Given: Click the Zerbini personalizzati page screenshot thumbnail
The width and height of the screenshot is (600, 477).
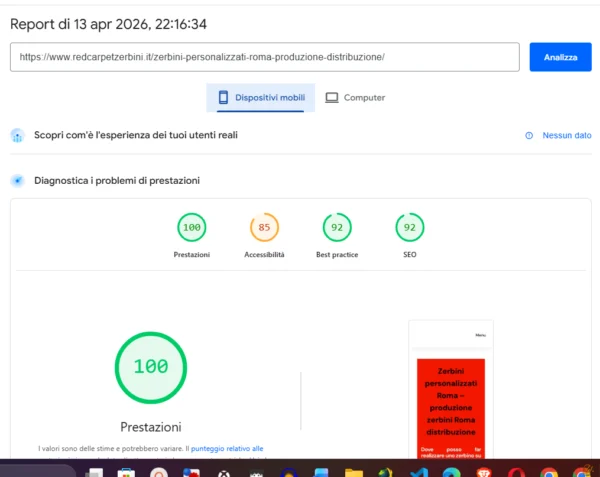Looking at the screenshot, I should [451, 389].
